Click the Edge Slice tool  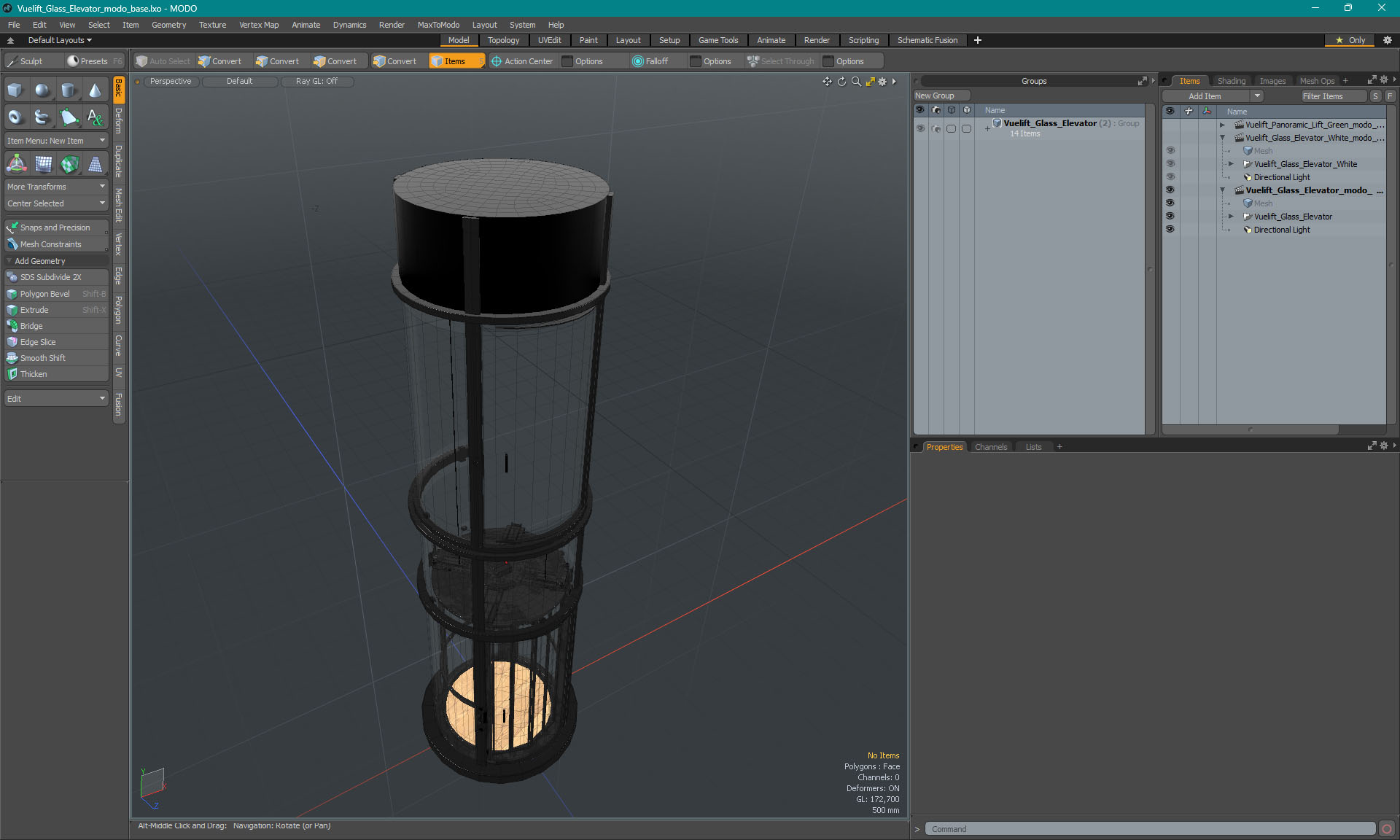tap(56, 342)
